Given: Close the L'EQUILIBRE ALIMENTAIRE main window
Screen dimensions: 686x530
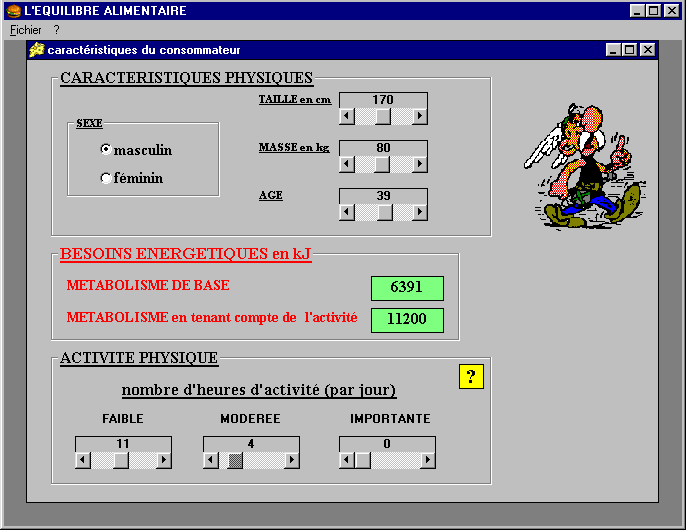Looking at the screenshot, I should click(x=672, y=11).
